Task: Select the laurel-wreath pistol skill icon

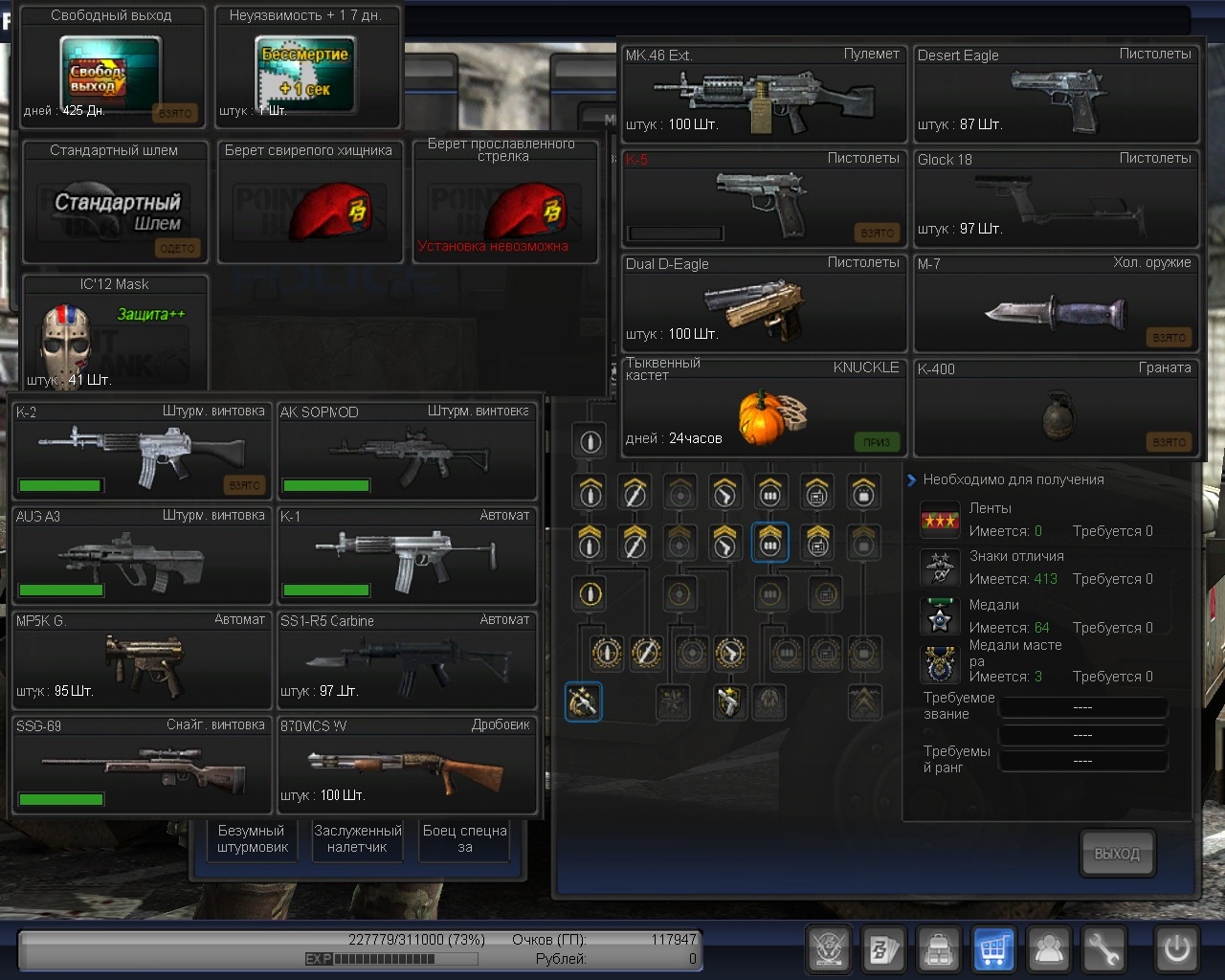Action: click(730, 653)
